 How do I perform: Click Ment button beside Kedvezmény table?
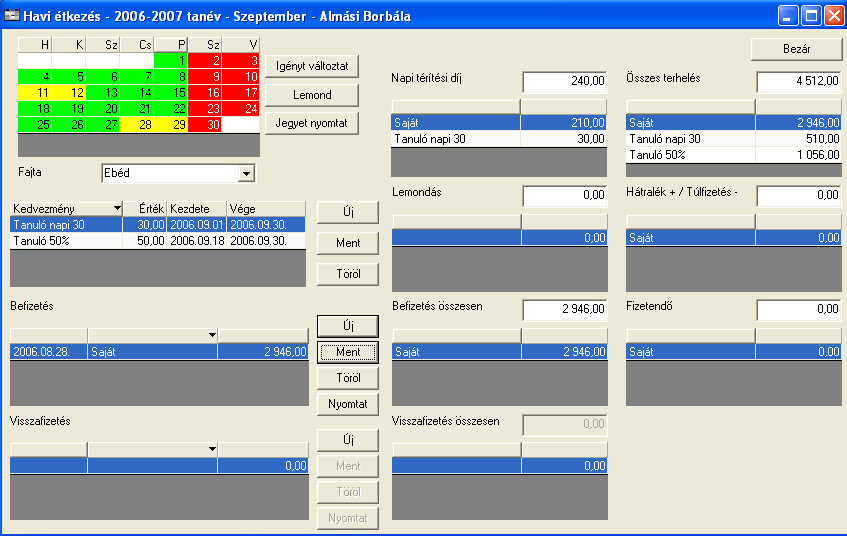tap(348, 243)
